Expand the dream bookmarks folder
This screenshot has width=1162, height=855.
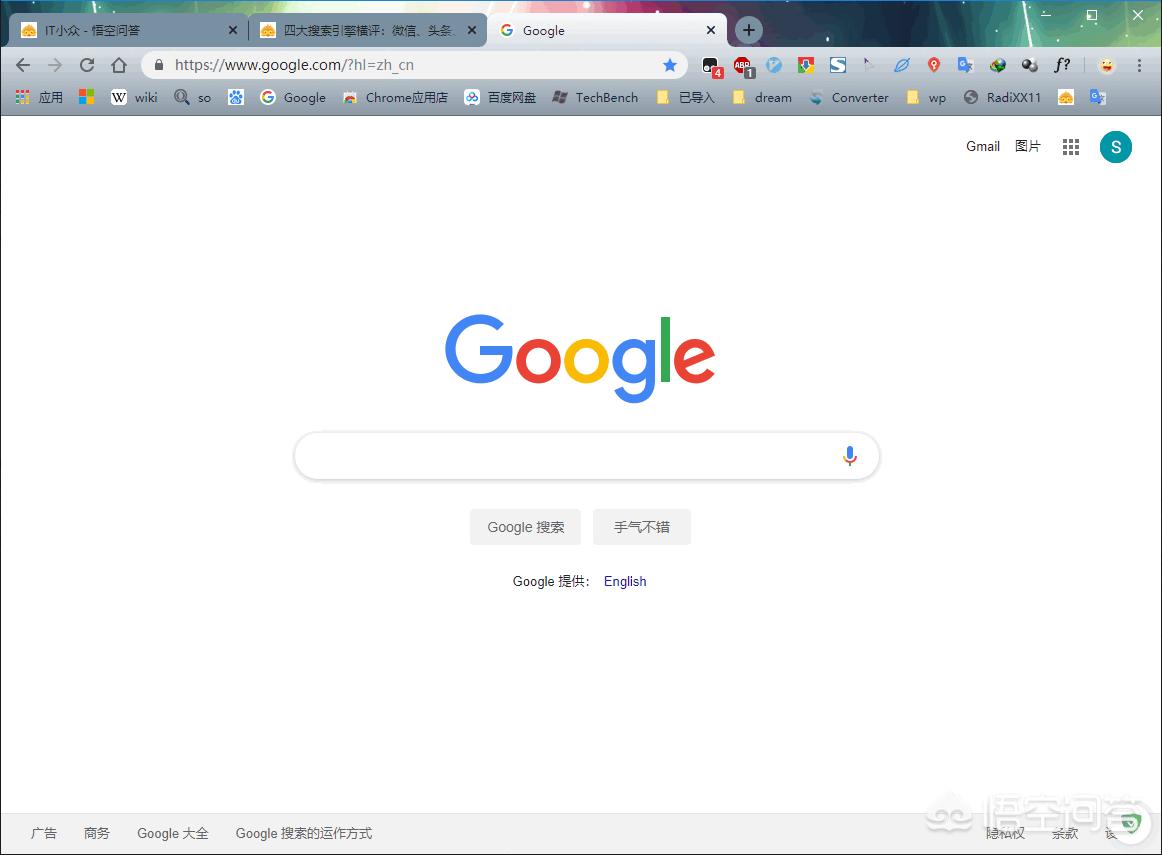[762, 97]
